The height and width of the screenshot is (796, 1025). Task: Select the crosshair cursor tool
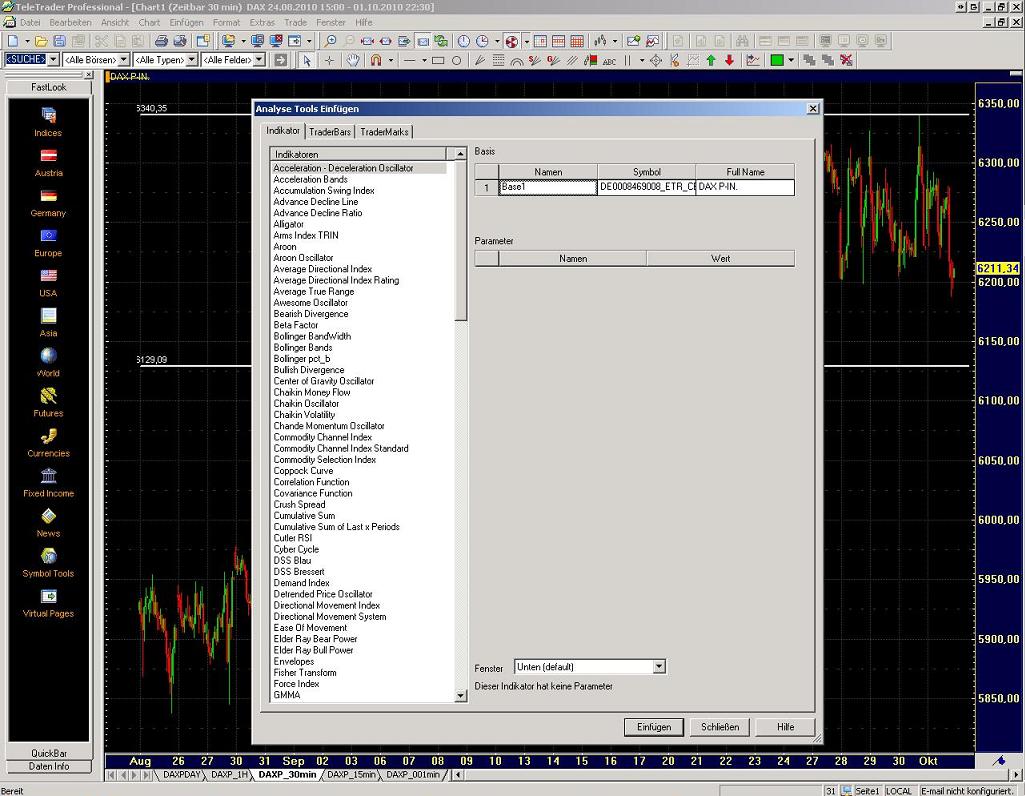tap(329, 60)
